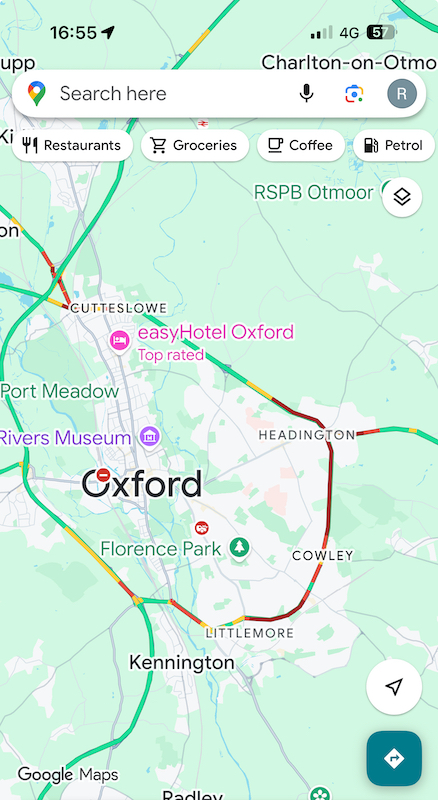
Task: Tap the microphone voice search icon
Action: pyautogui.click(x=306, y=93)
